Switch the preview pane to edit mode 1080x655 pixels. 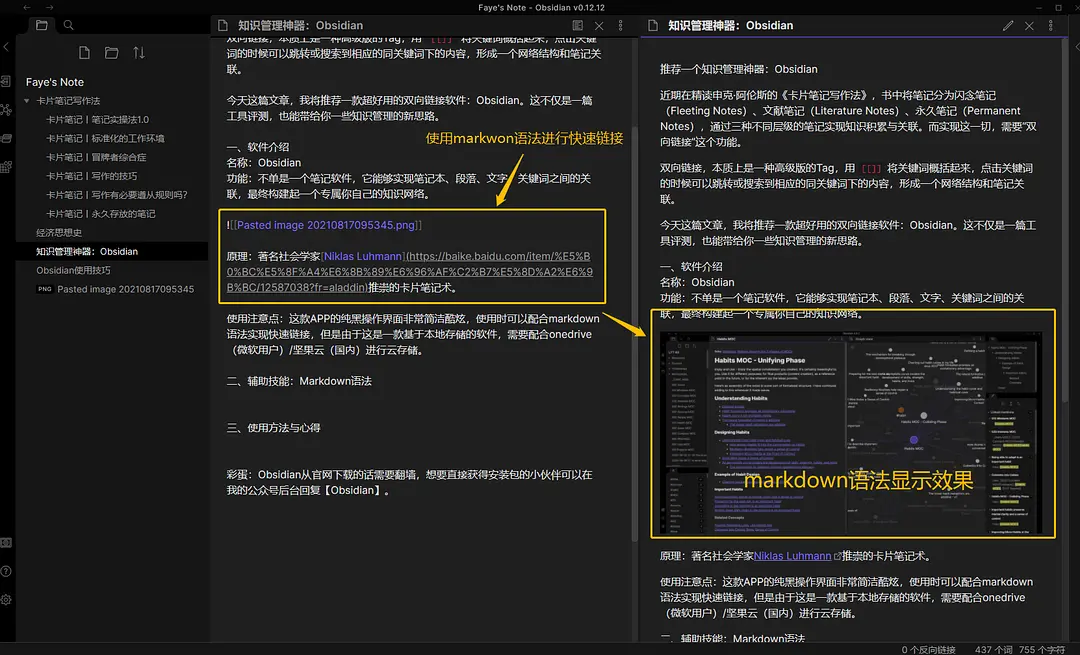[1008, 25]
